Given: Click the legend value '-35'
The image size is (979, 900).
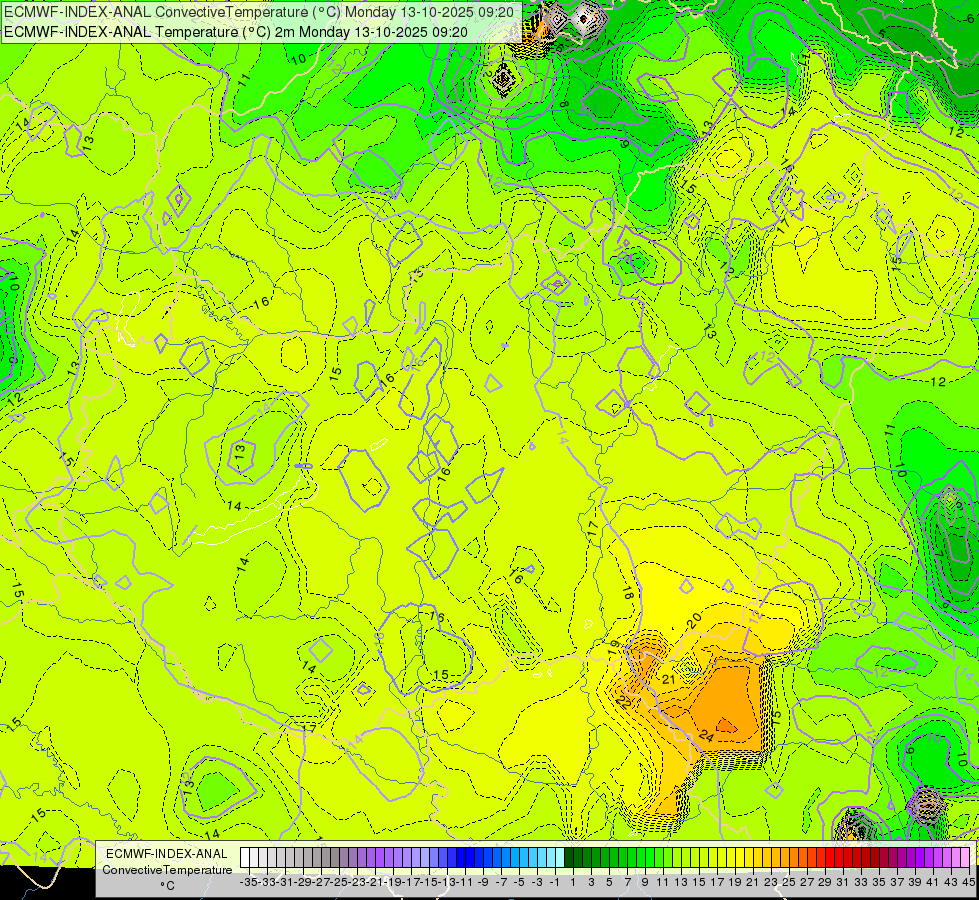Looking at the screenshot, I should 248,882.
